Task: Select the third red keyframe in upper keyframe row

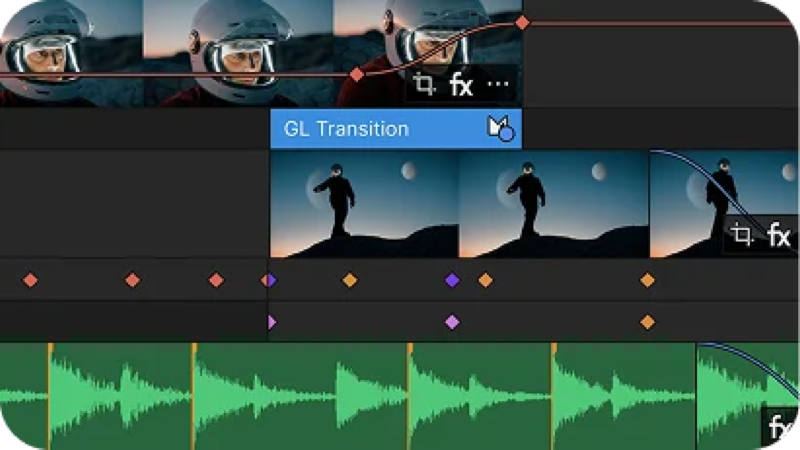Action: (x=216, y=280)
